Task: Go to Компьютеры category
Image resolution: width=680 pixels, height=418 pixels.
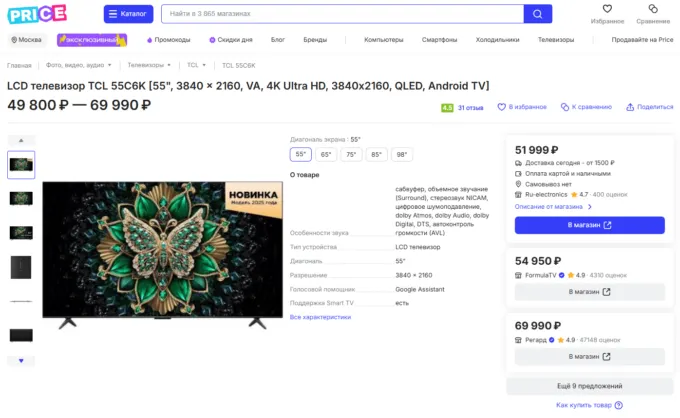Action: coord(384,40)
